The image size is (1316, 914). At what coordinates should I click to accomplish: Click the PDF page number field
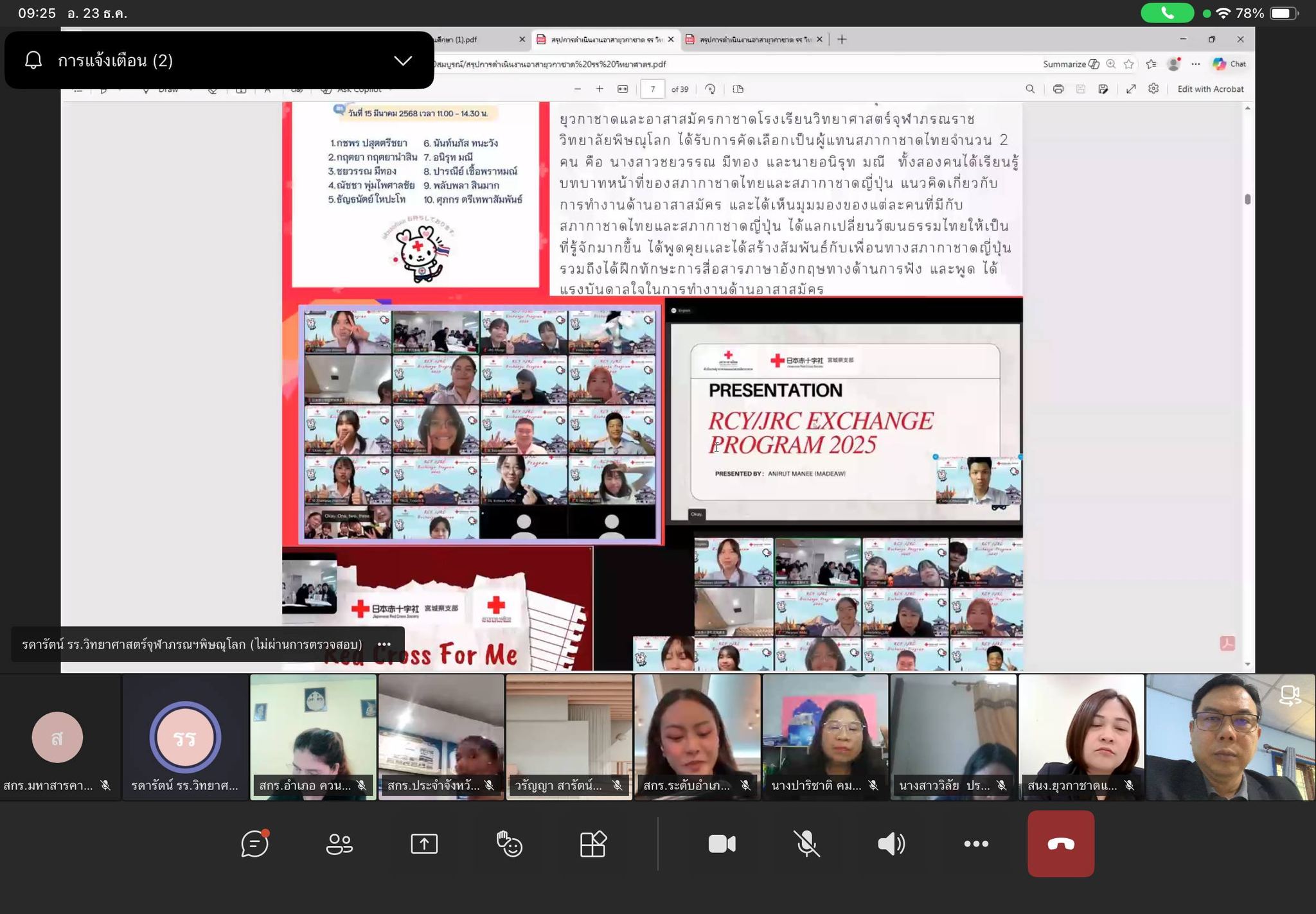point(652,89)
